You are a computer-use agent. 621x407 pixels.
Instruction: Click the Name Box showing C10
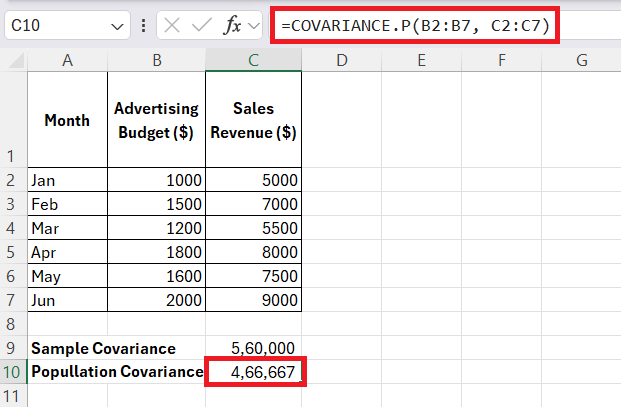[67, 25]
